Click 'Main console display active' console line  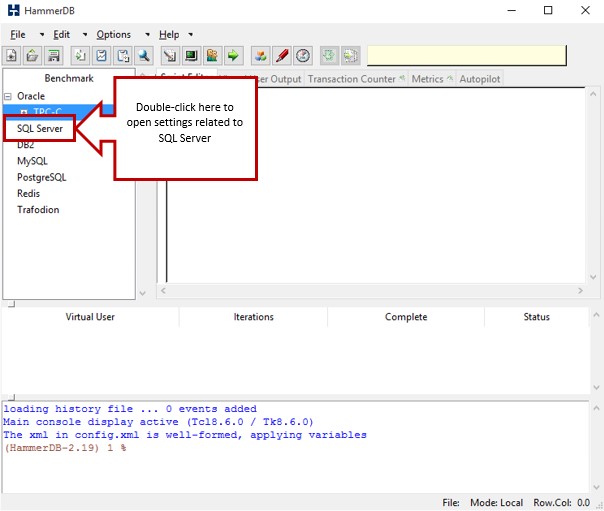[x=158, y=422]
